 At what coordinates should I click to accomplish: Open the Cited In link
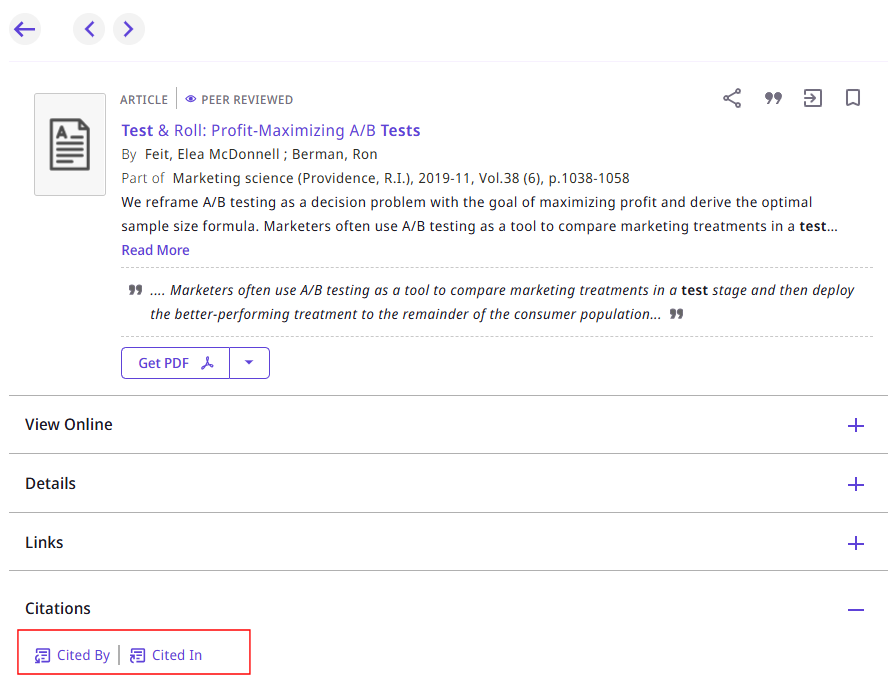[x=167, y=655]
